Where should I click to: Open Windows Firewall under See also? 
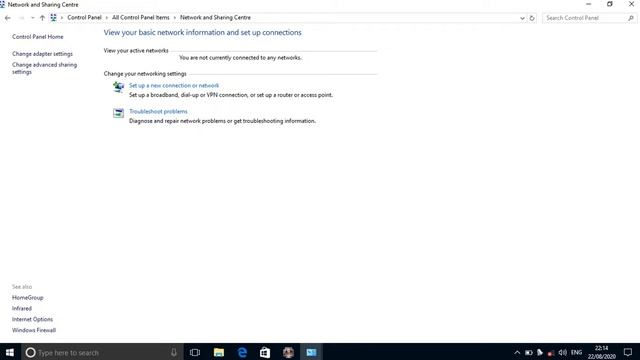pos(34,330)
